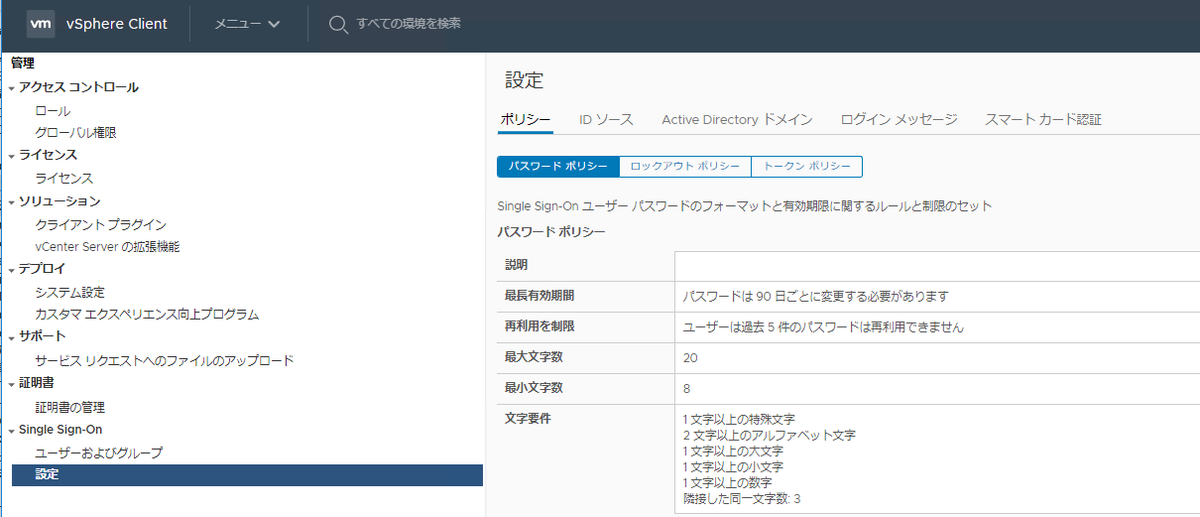Open ロール in the sidebar
The width and height of the screenshot is (1200, 517).
pos(53,110)
